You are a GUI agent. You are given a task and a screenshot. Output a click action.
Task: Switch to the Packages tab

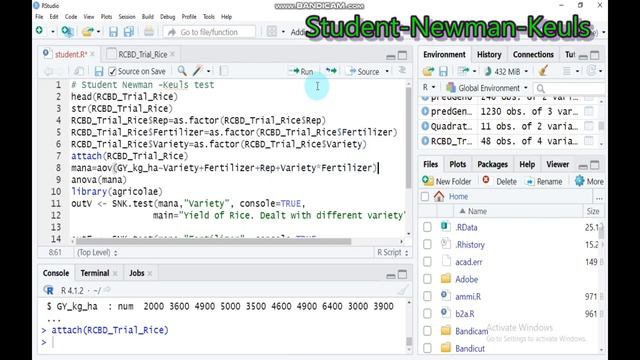pyautogui.click(x=492, y=164)
